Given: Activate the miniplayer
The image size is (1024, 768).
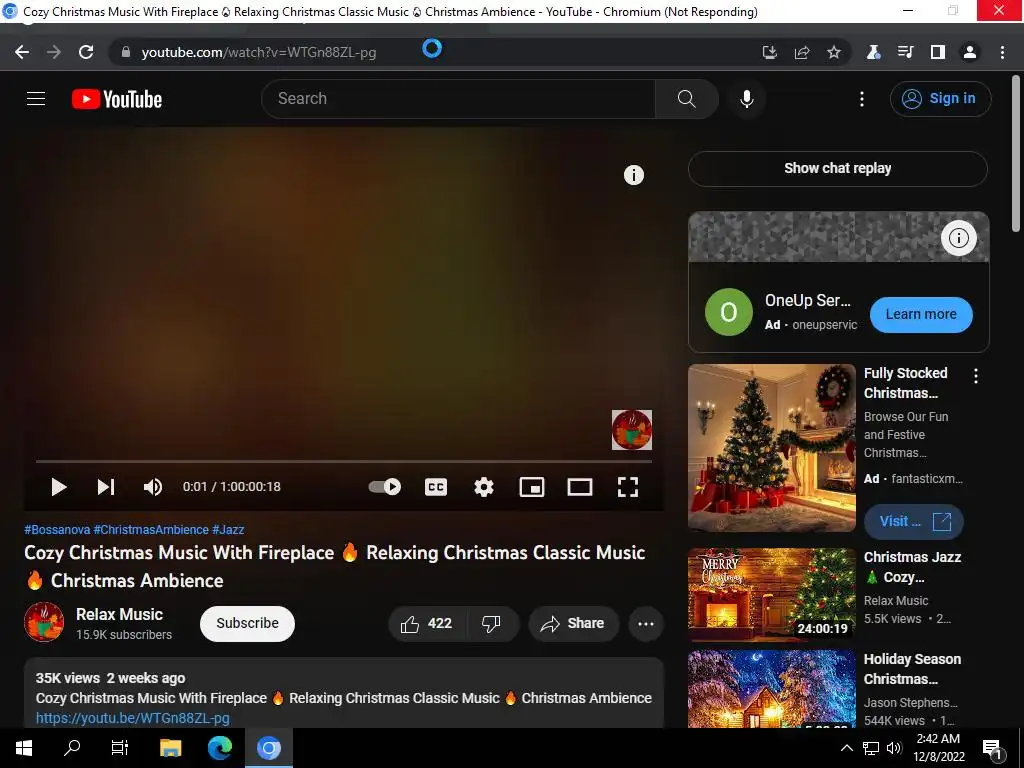Looking at the screenshot, I should [532, 487].
